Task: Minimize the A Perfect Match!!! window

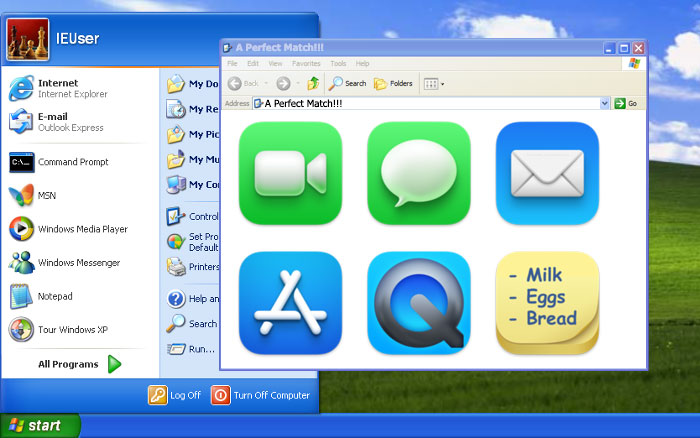Action: click(x=610, y=48)
